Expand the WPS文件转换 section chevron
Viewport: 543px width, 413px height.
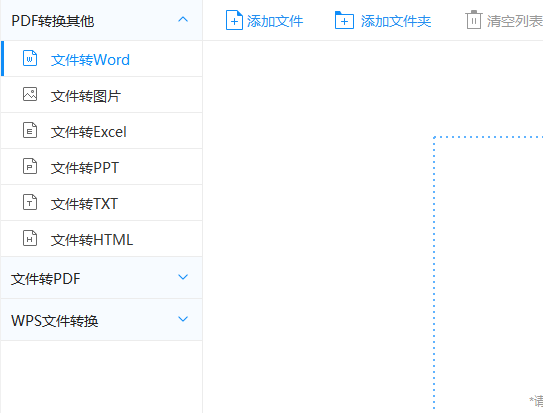click(183, 318)
